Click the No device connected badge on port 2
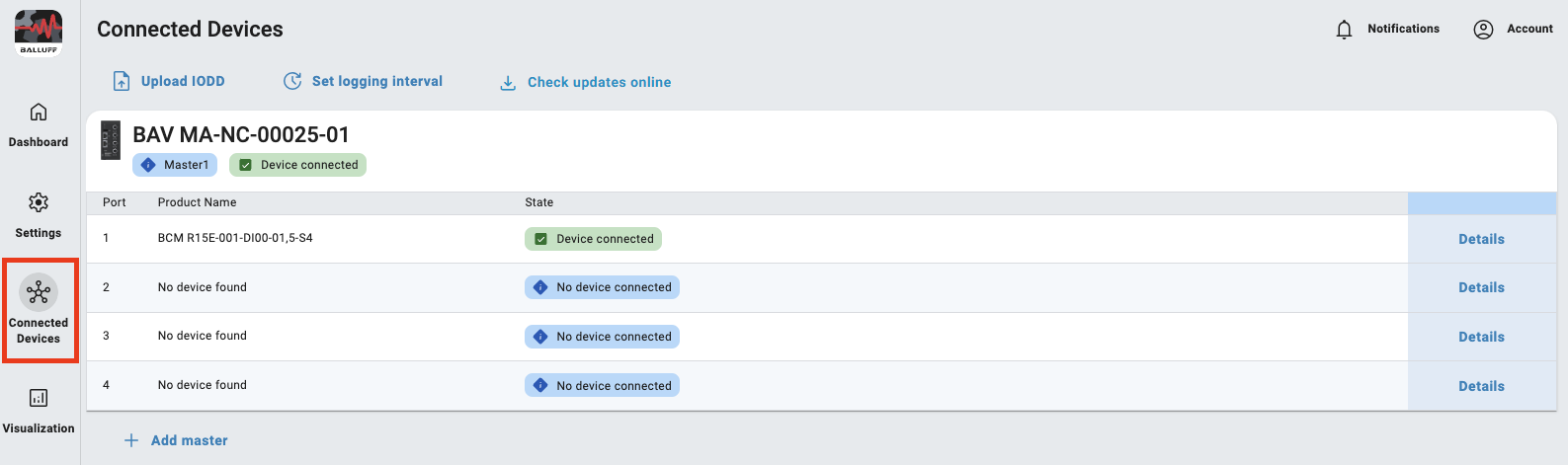Screen dimensions: 1568x465 pyautogui.click(x=602, y=287)
